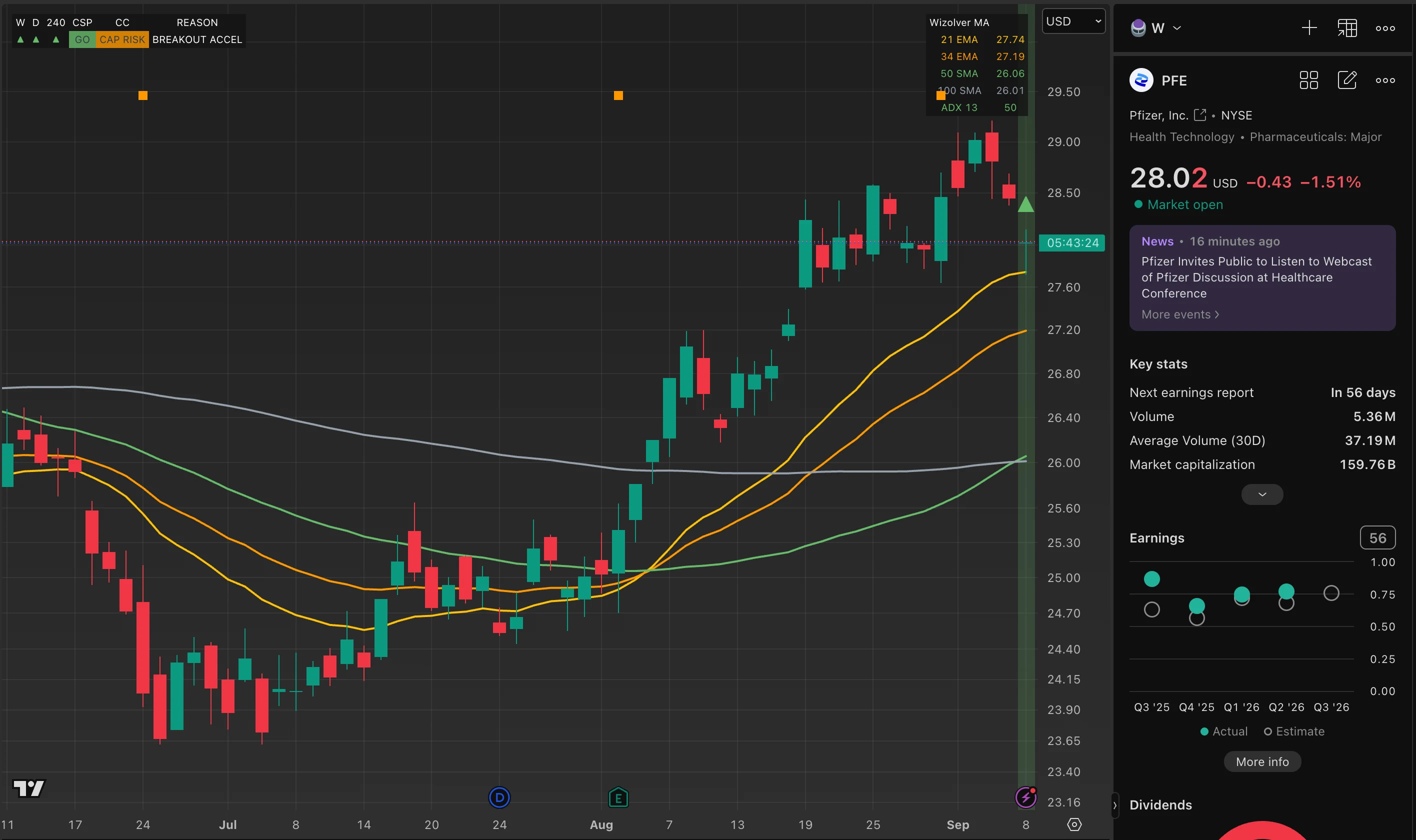Click the PFE grid layout icon
This screenshot has height=840, width=1416.
[x=1308, y=80]
